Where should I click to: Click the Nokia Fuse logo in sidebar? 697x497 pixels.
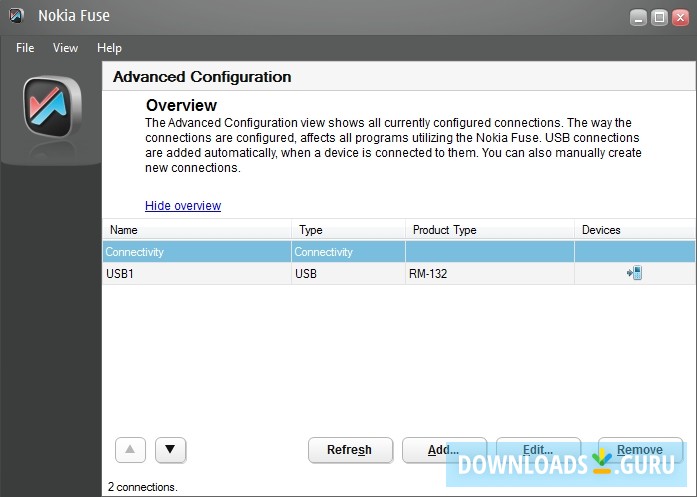[52, 107]
